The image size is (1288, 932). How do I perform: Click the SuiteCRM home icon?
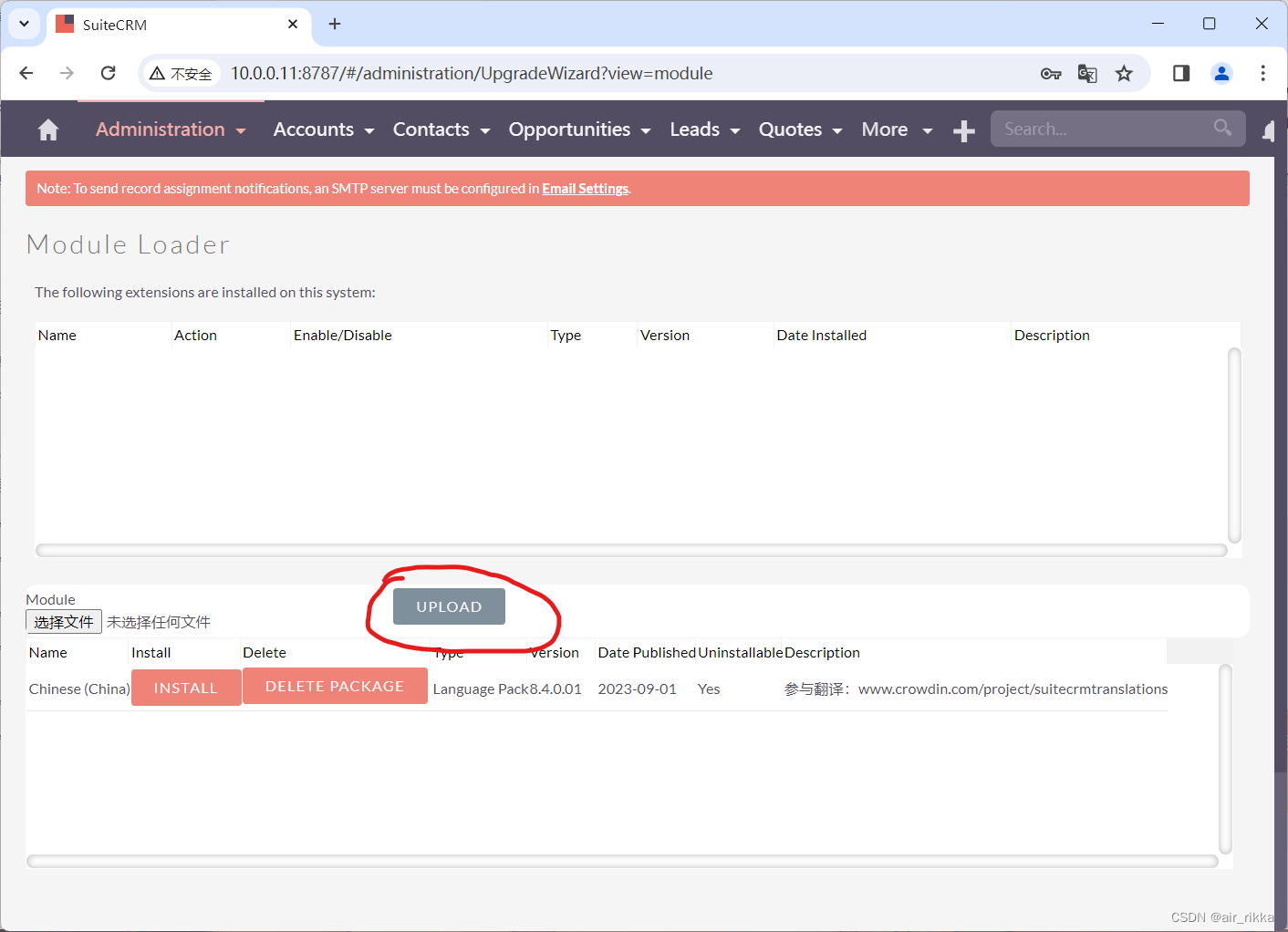click(47, 129)
